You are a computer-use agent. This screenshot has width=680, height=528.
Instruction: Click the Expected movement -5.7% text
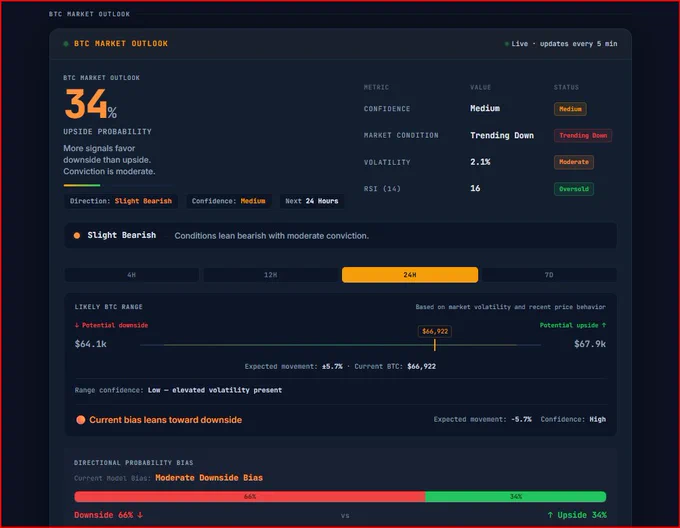[483, 419]
